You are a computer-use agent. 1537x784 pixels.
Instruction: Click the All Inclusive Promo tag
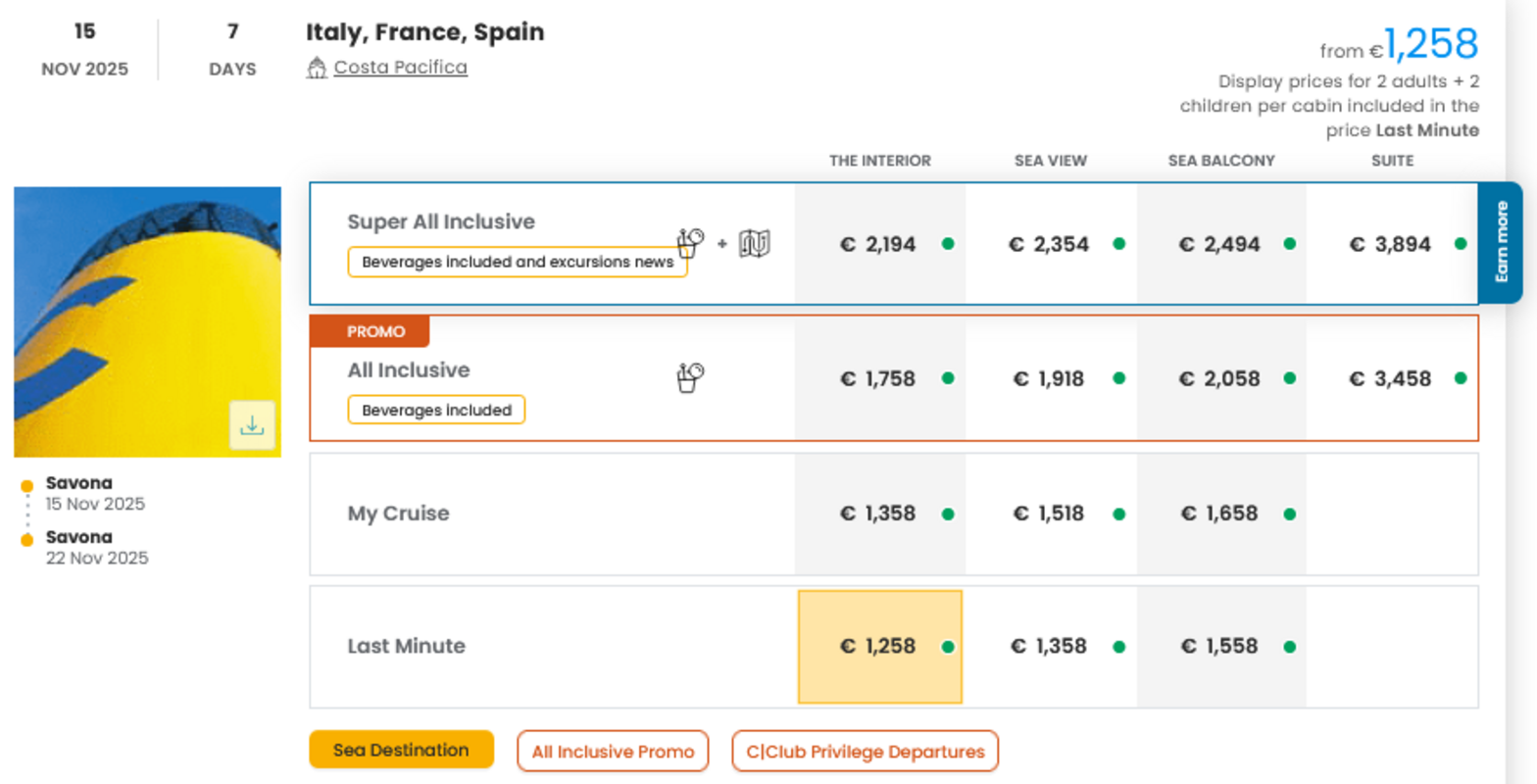(x=613, y=752)
